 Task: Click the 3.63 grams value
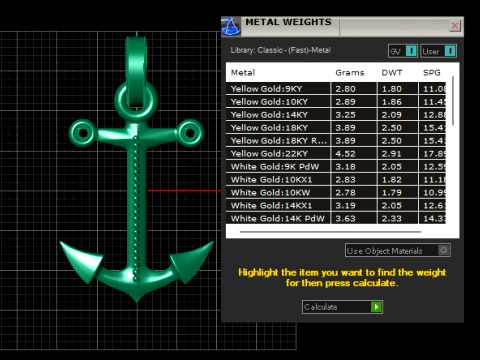click(x=345, y=219)
